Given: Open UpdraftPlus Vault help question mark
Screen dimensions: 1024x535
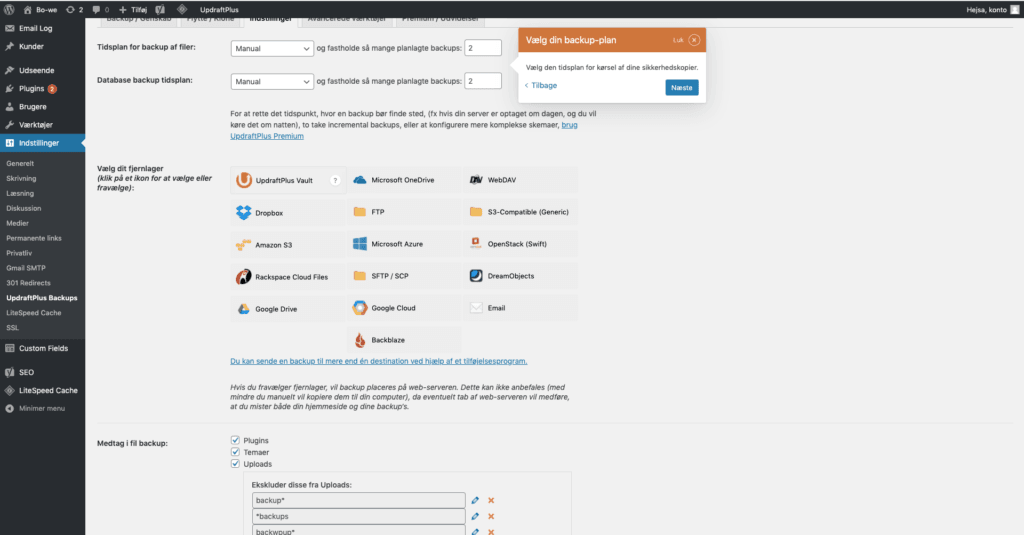Looking at the screenshot, I should tap(335, 180).
